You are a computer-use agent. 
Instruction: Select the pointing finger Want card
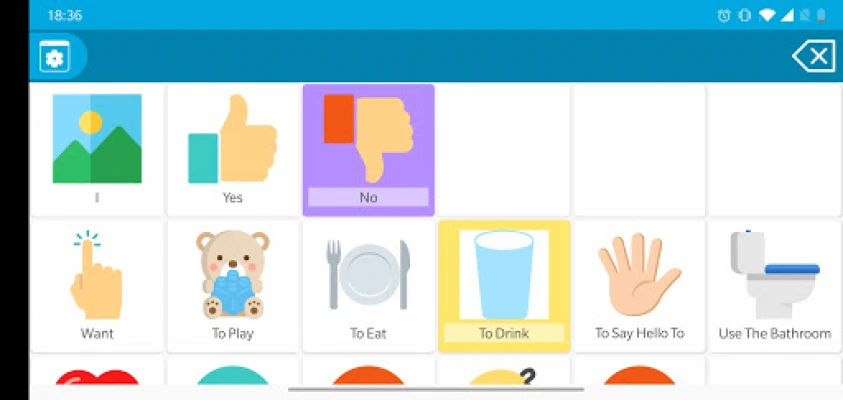97,286
